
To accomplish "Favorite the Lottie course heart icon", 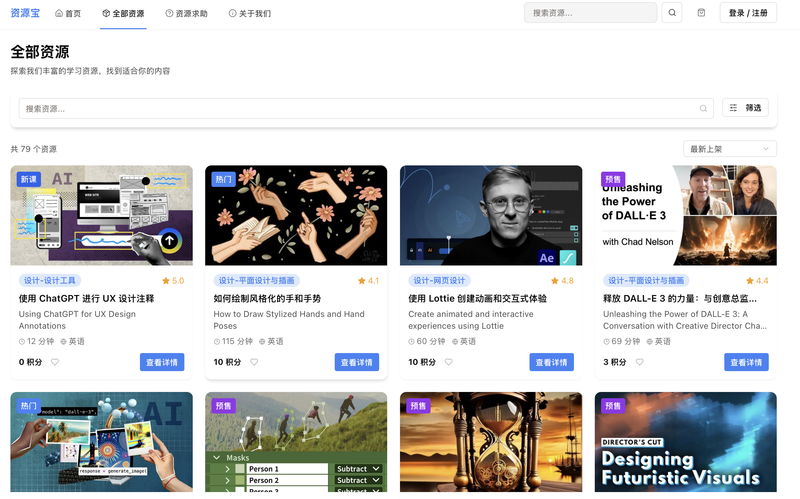I will click(x=448, y=362).
